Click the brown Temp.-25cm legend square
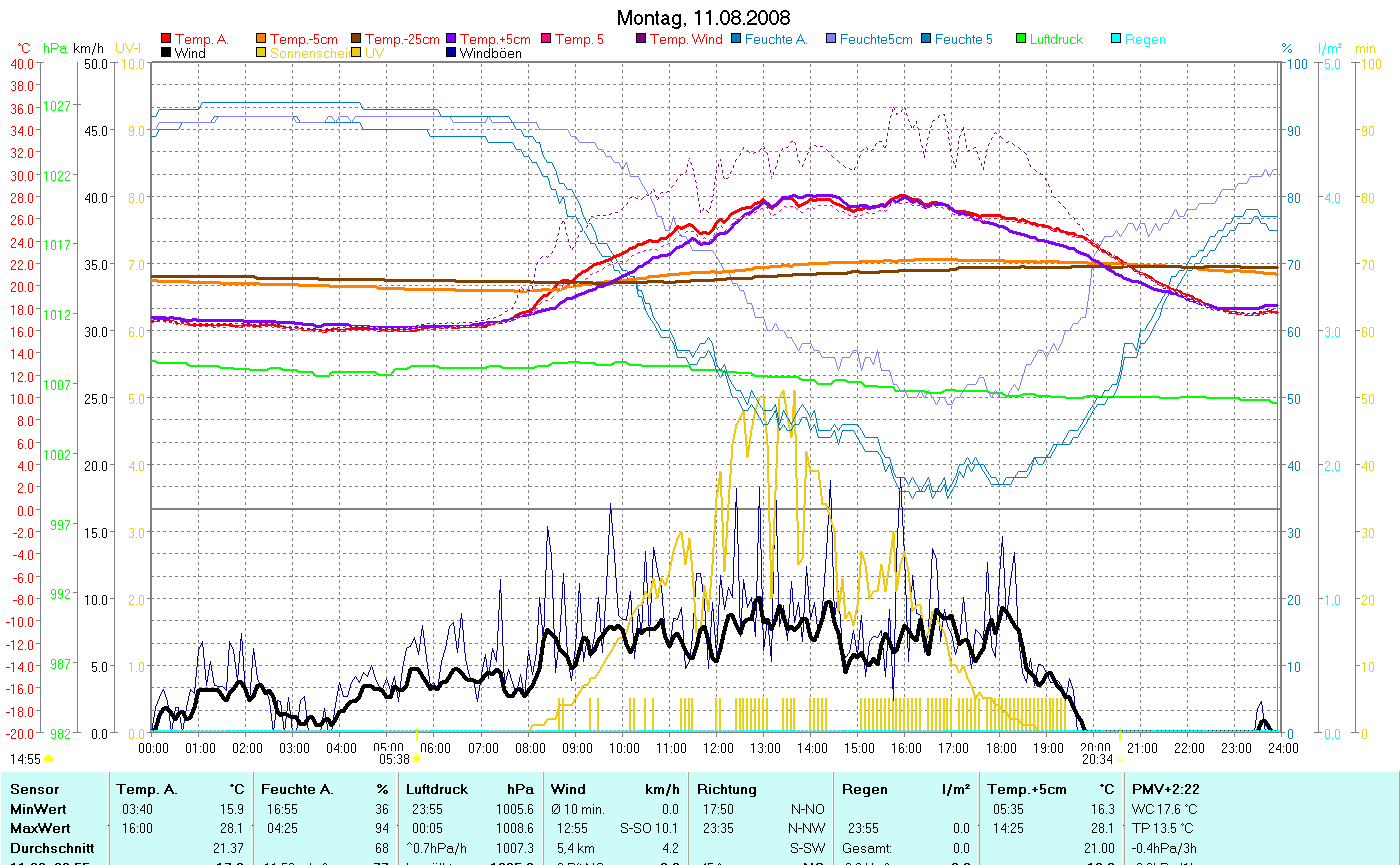 (x=357, y=39)
